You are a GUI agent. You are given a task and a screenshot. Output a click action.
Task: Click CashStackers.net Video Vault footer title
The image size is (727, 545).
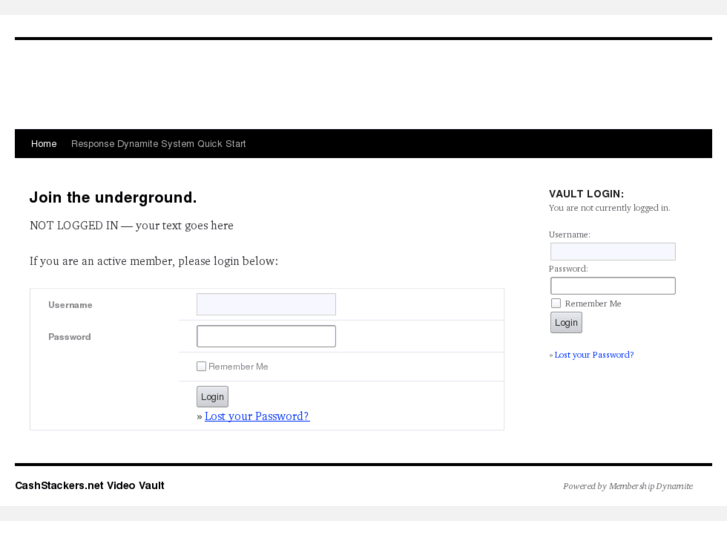[x=90, y=486]
